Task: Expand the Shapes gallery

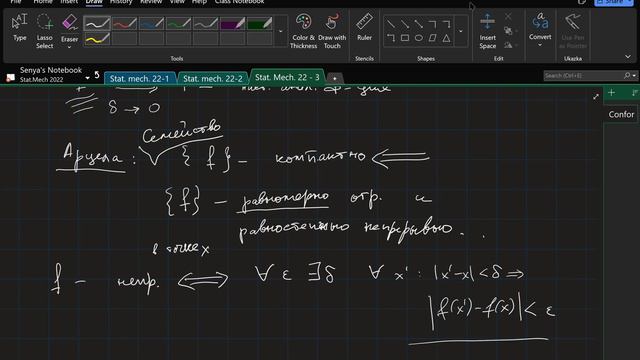Action: click(461, 31)
